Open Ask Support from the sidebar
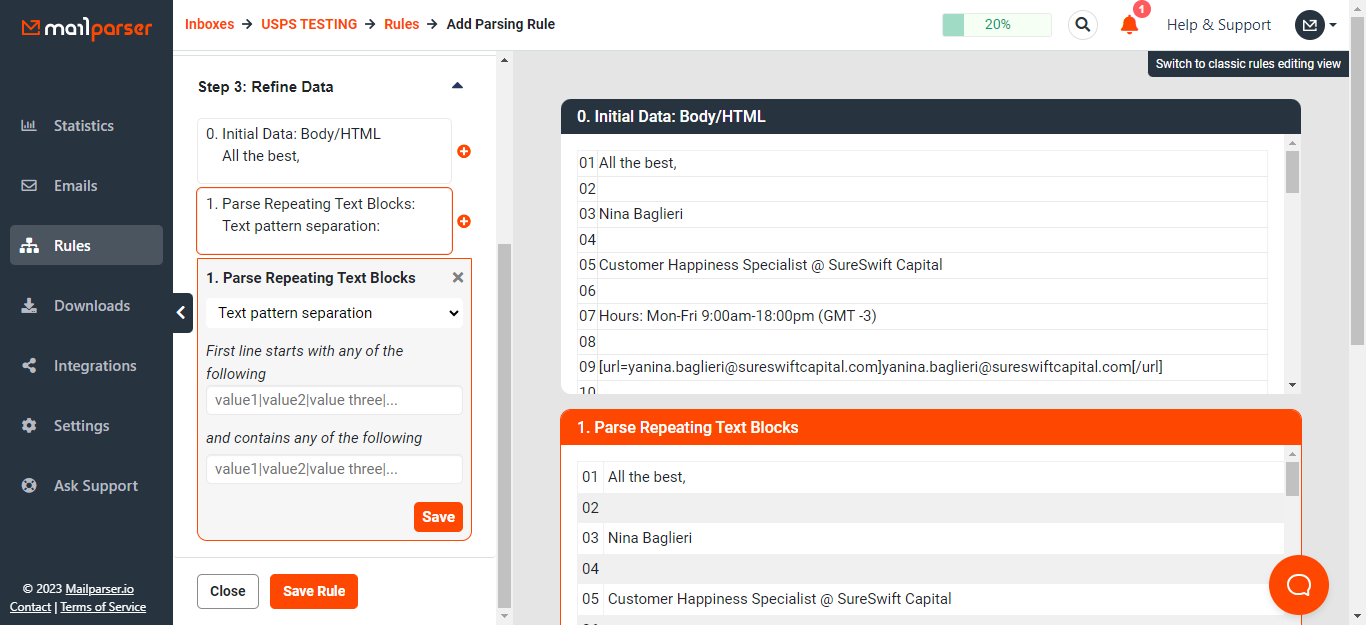 (x=96, y=485)
